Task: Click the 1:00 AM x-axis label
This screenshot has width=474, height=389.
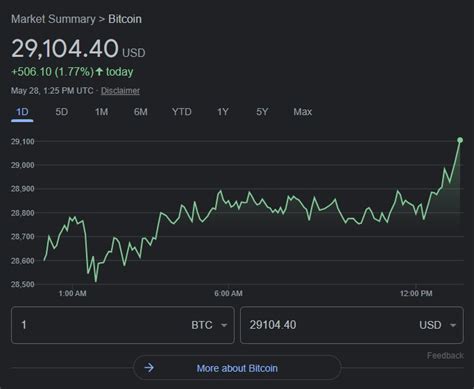Action: [x=72, y=293]
